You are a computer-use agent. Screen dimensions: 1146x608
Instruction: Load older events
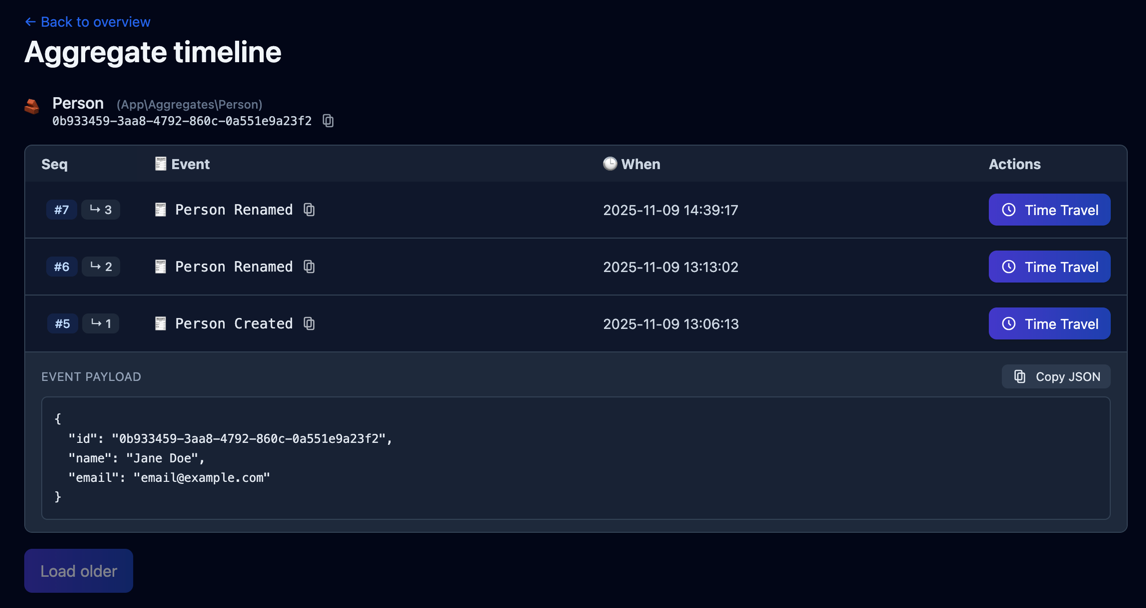coord(78,571)
